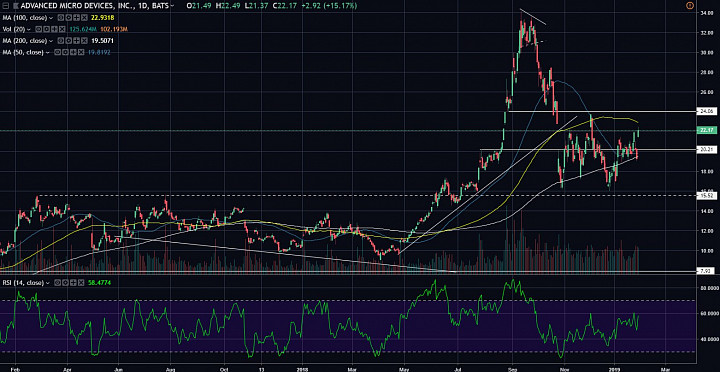Click the flag icon beside the symbol title

point(16,6)
